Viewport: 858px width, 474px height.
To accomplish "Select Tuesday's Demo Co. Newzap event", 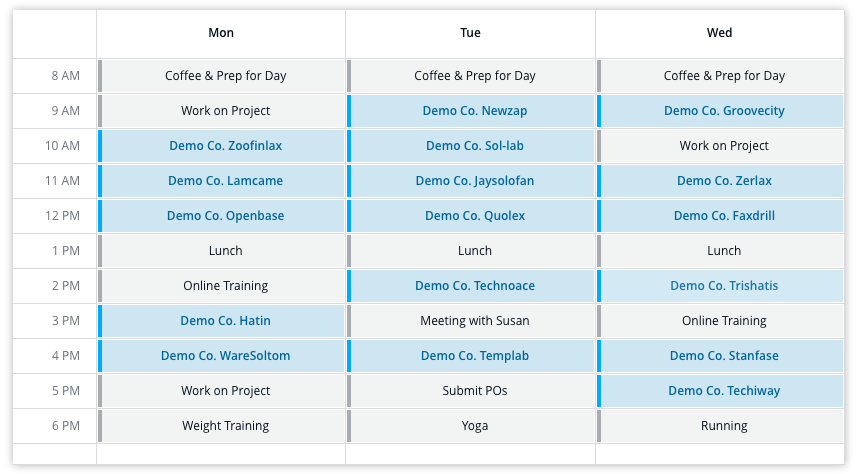I will point(475,111).
